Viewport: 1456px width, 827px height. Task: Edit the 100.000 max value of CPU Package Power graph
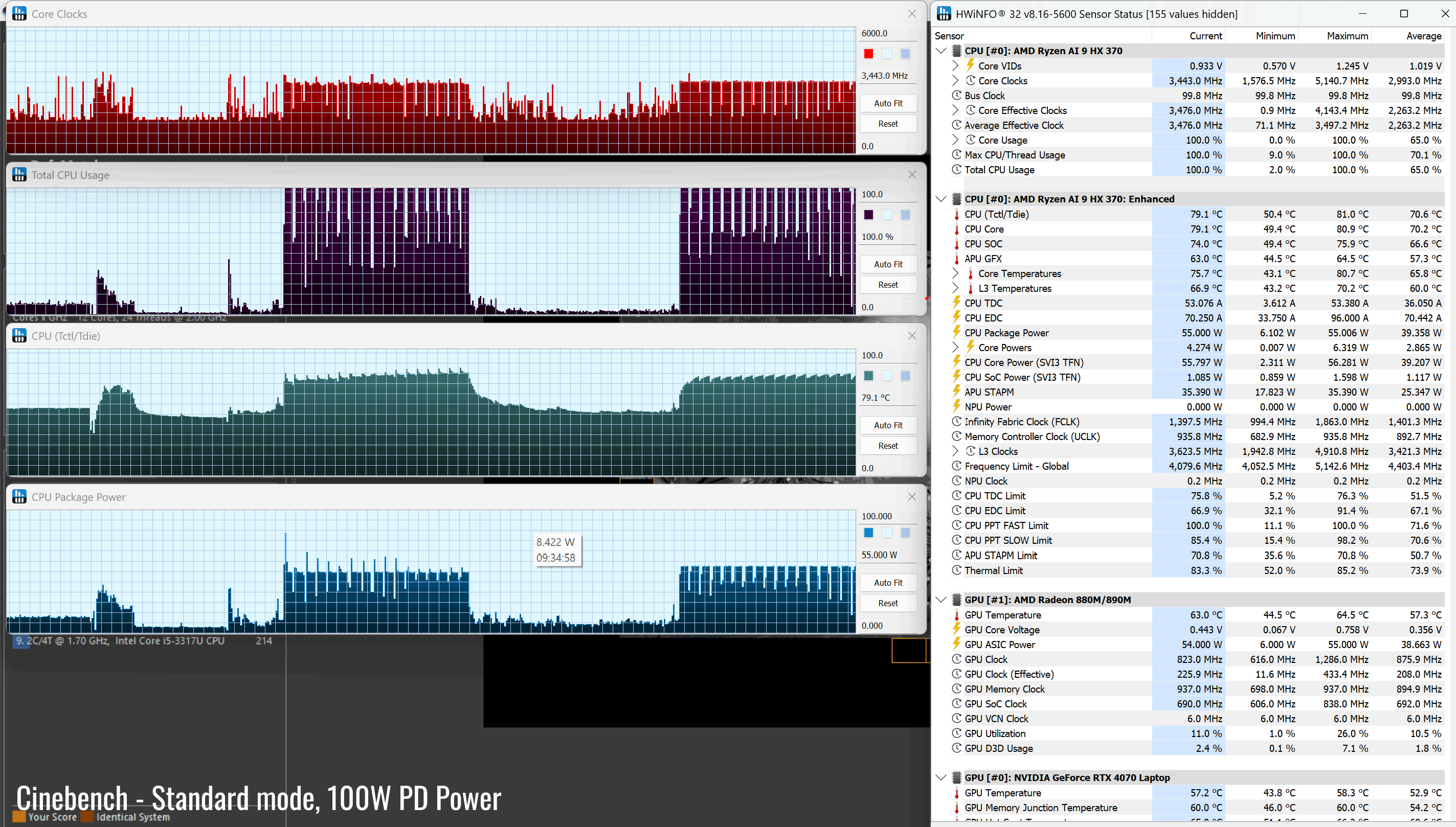click(888, 516)
